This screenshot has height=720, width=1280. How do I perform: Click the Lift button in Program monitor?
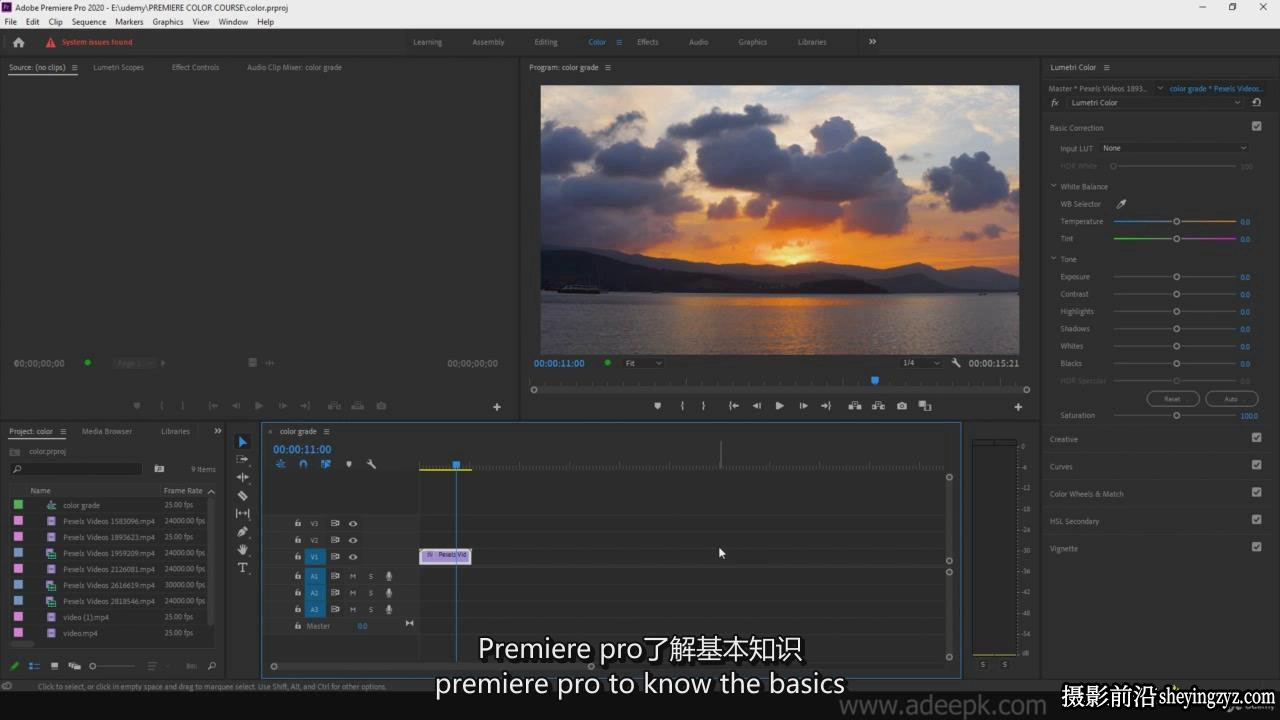coord(855,406)
